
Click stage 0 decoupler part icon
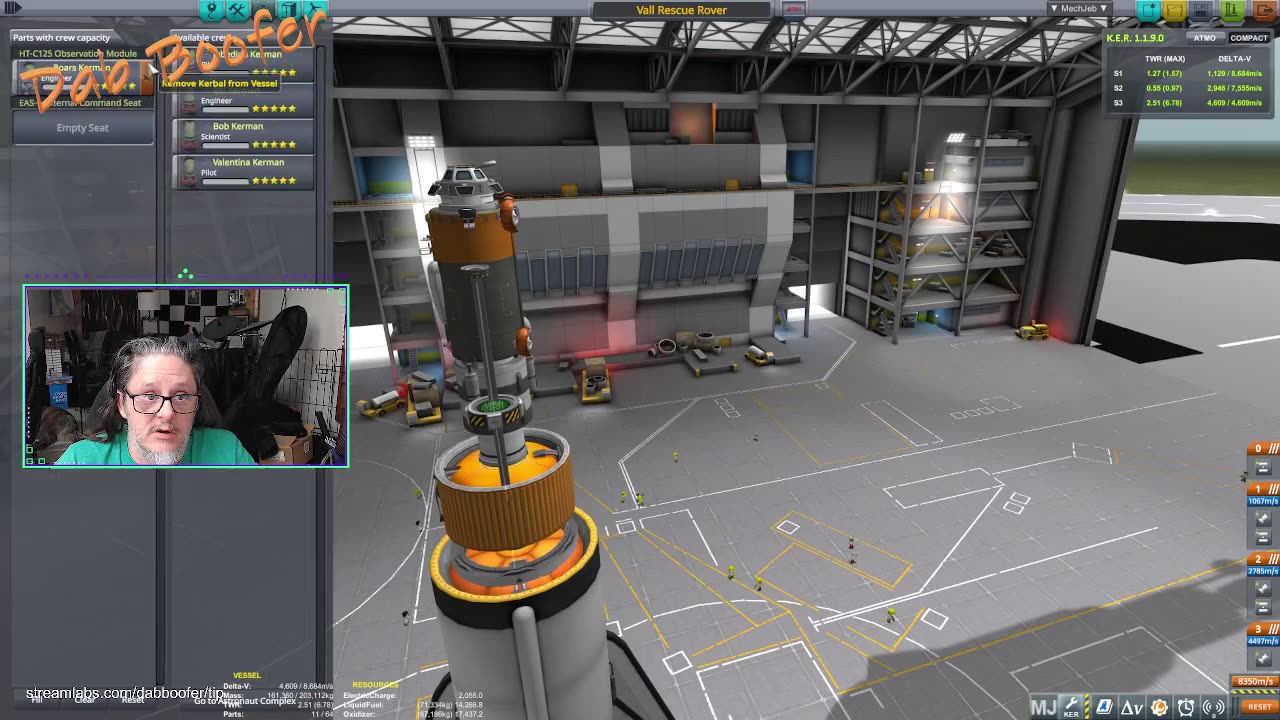(1262, 467)
